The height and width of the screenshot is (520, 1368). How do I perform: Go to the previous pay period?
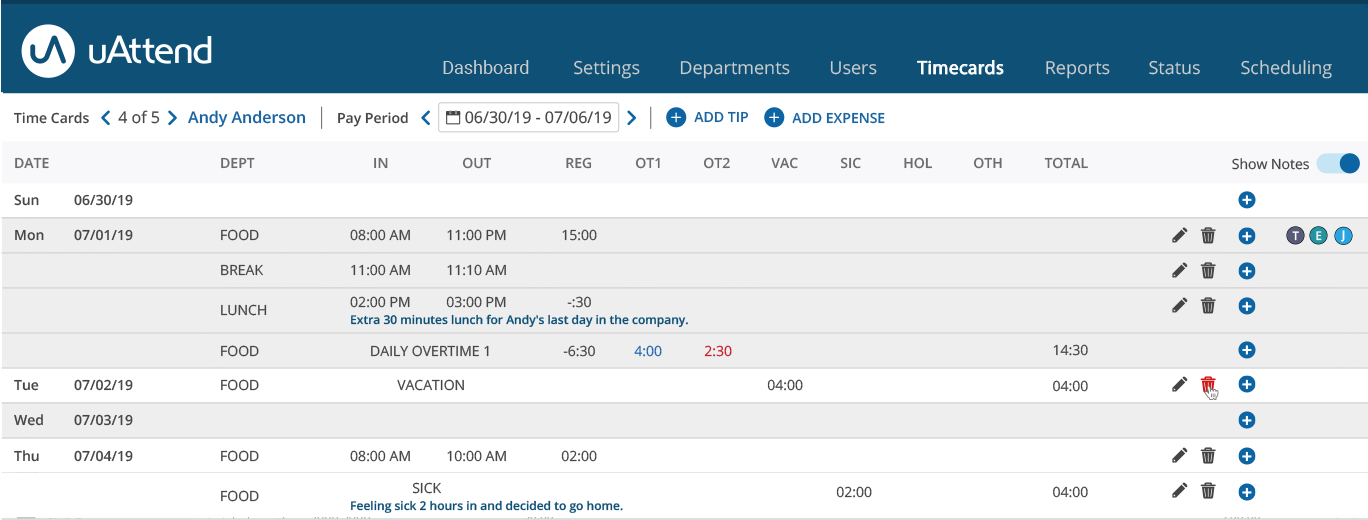426,118
